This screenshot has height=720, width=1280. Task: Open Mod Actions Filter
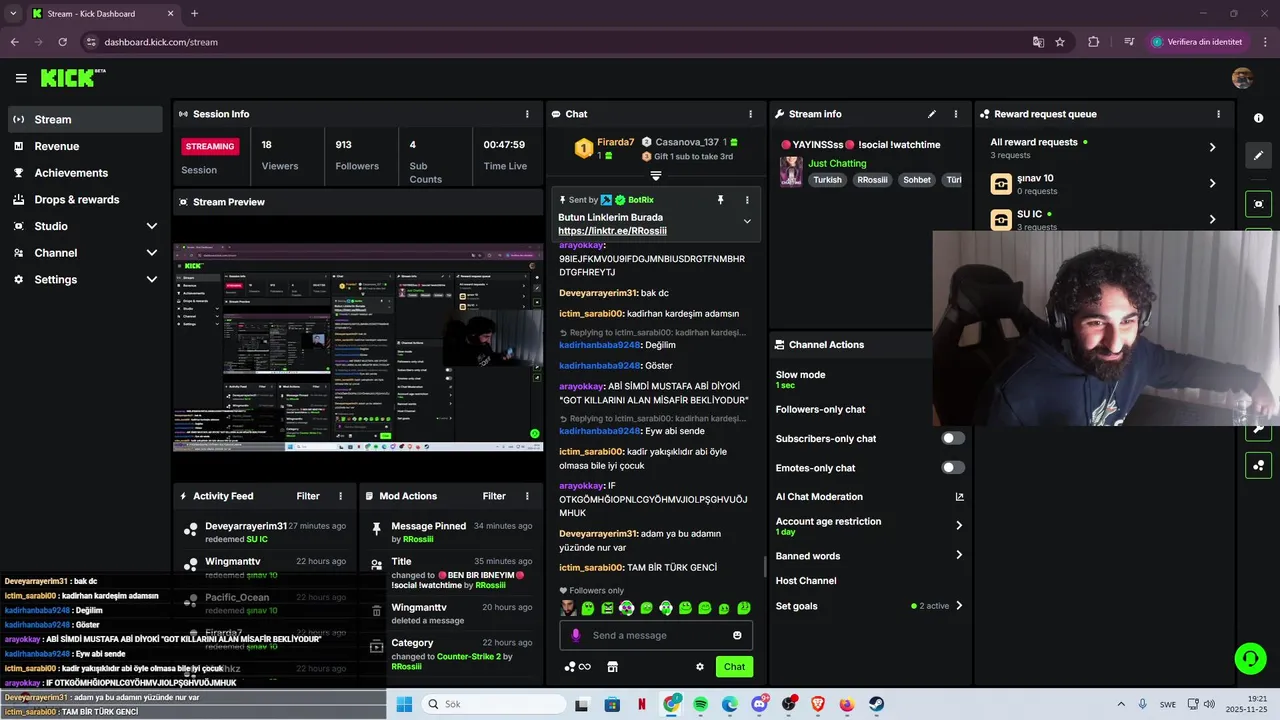tap(494, 496)
